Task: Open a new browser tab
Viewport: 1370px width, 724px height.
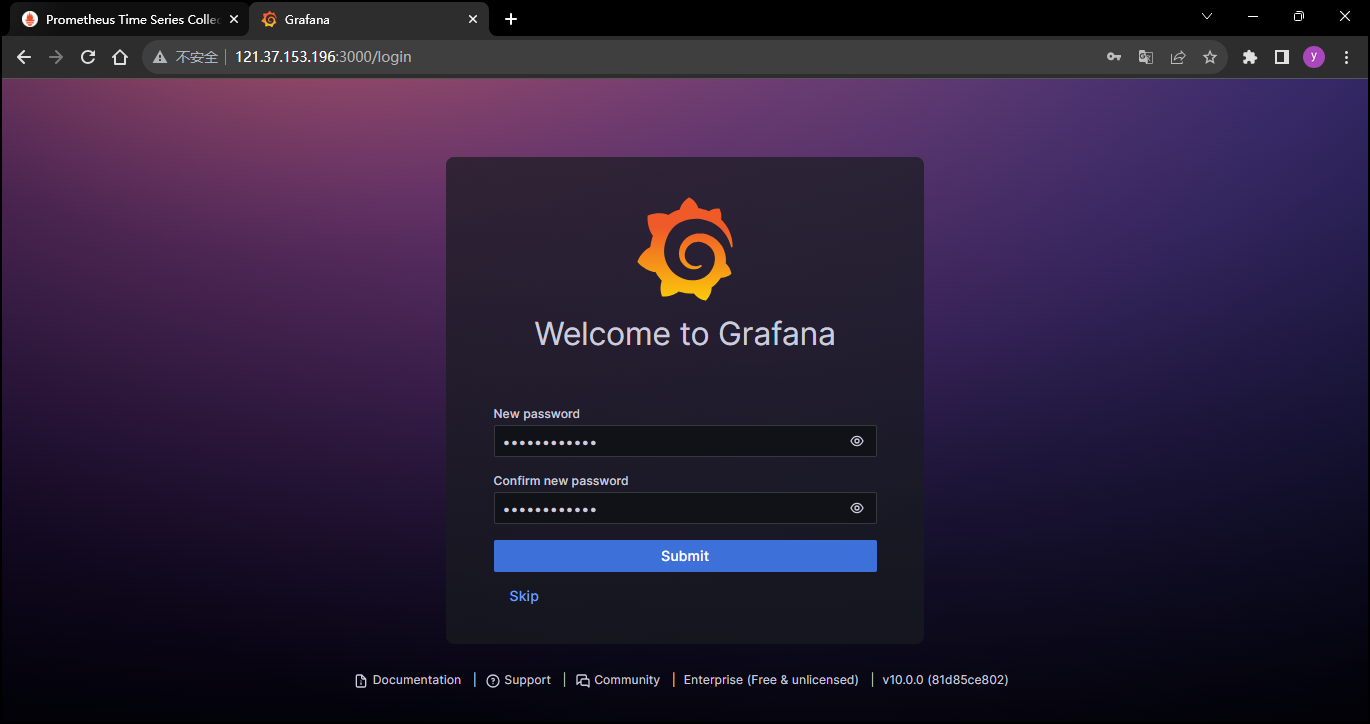Action: (x=511, y=19)
